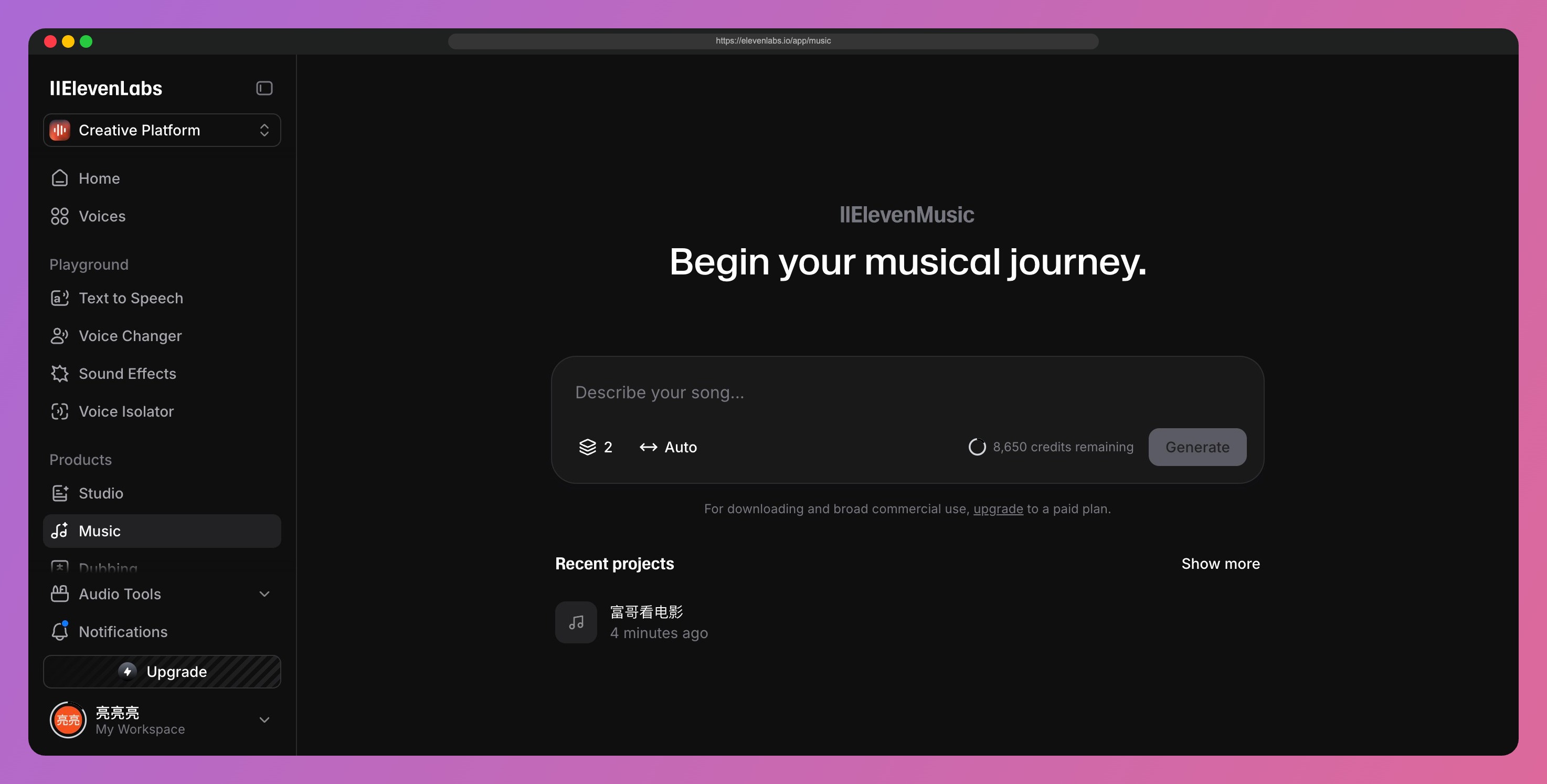Open Notifications
The image size is (1547, 784).
pyautogui.click(x=162, y=632)
